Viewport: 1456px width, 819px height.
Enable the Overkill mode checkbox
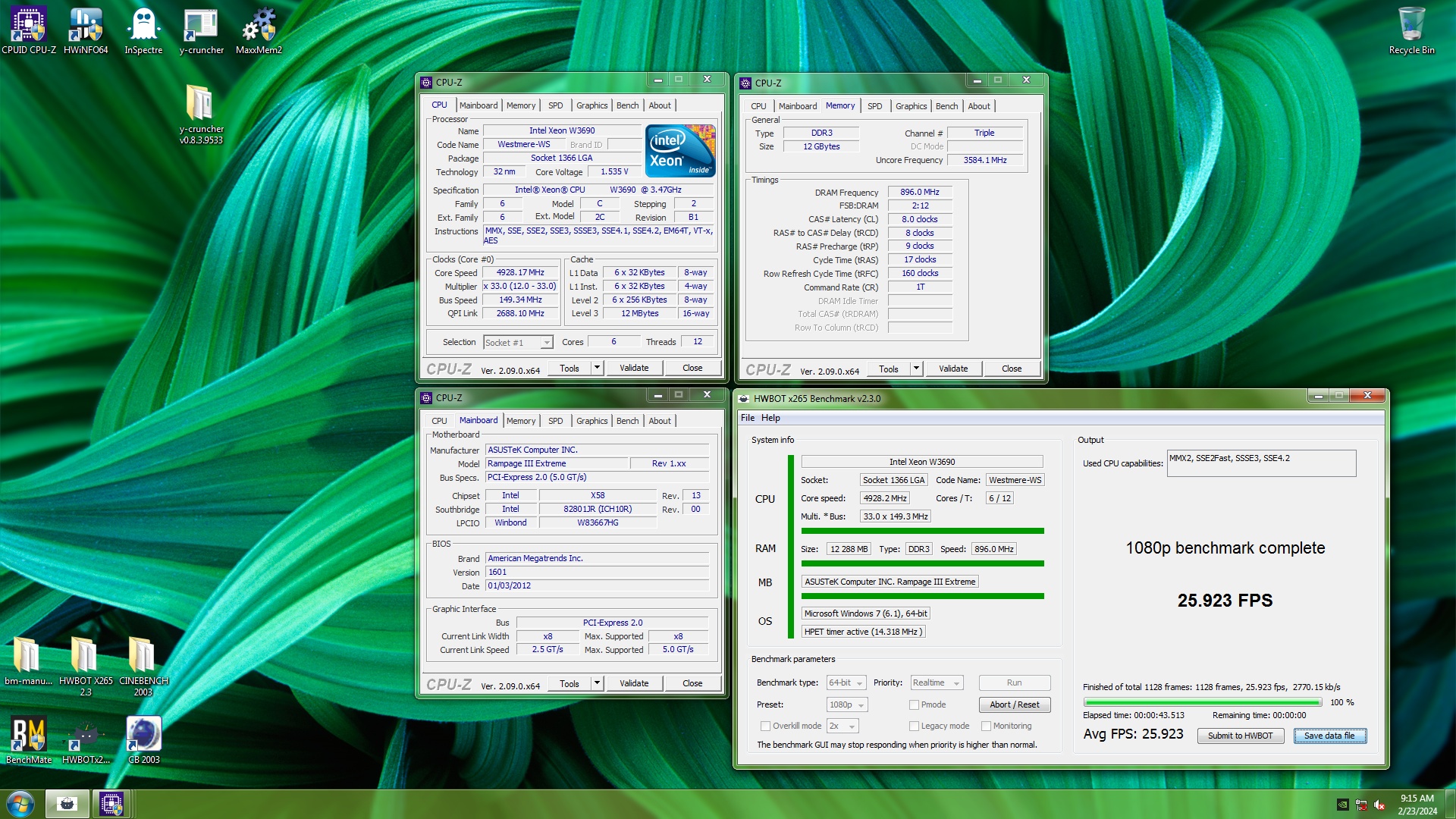pos(765,726)
